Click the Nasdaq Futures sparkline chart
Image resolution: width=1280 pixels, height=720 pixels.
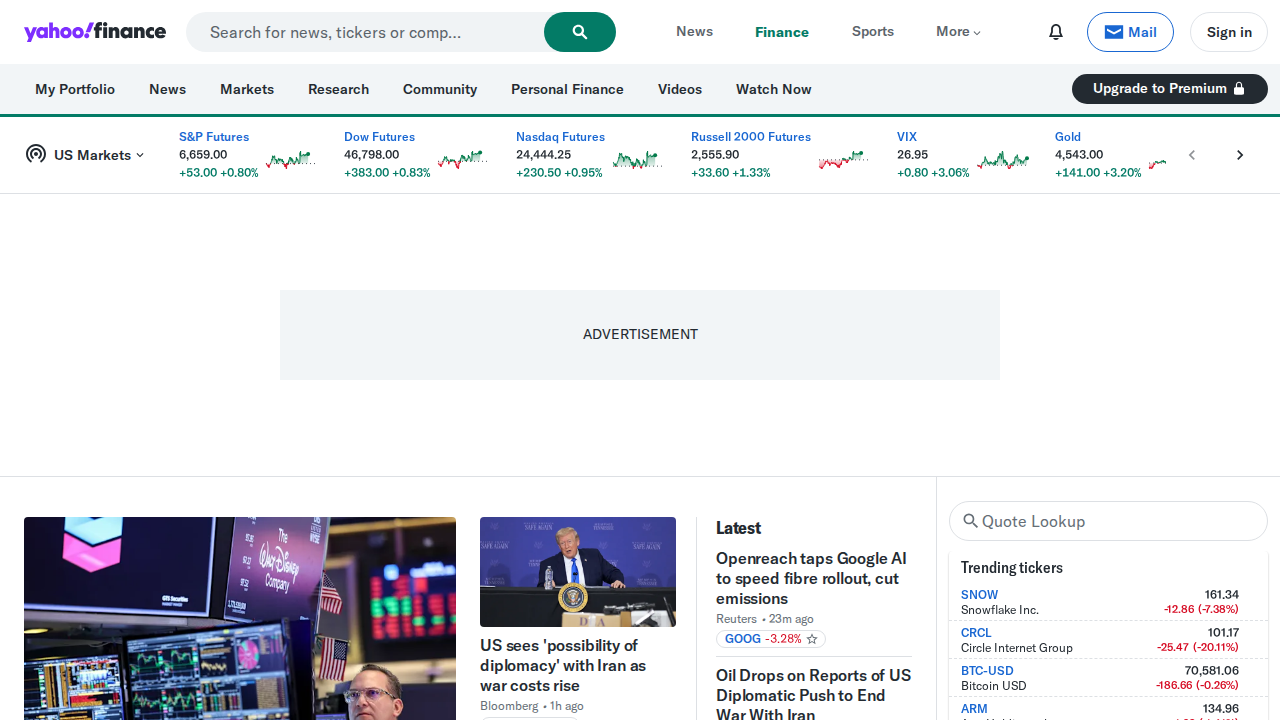[637, 158]
